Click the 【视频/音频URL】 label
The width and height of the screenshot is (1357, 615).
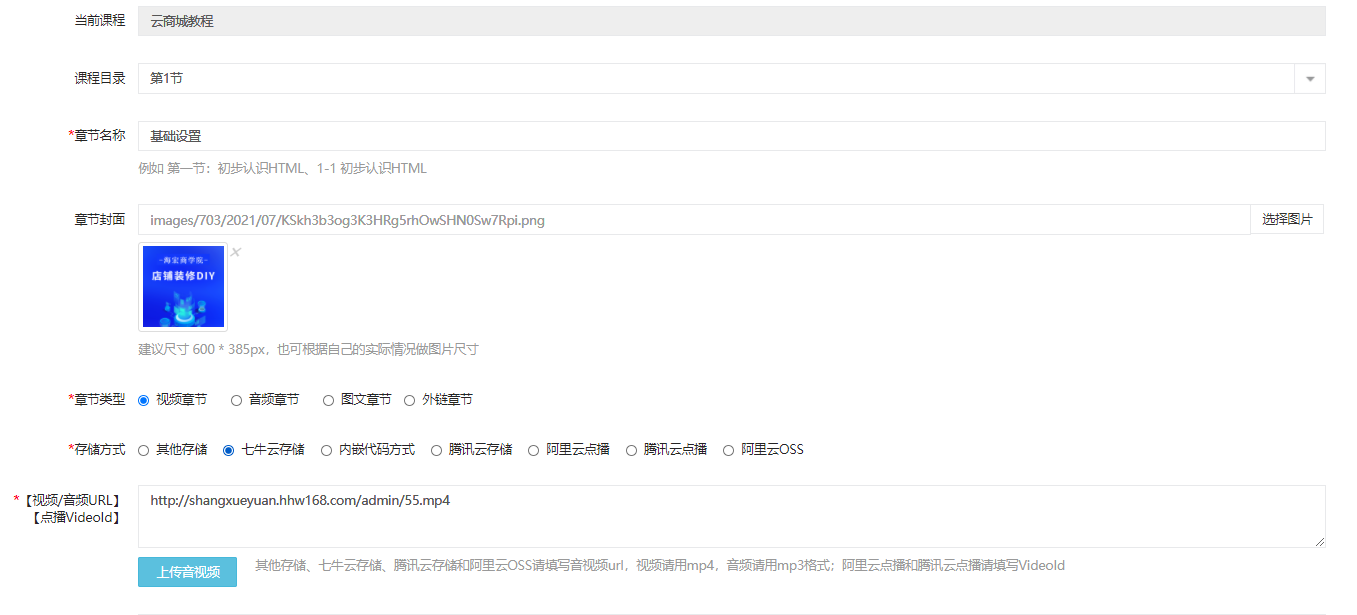70,499
